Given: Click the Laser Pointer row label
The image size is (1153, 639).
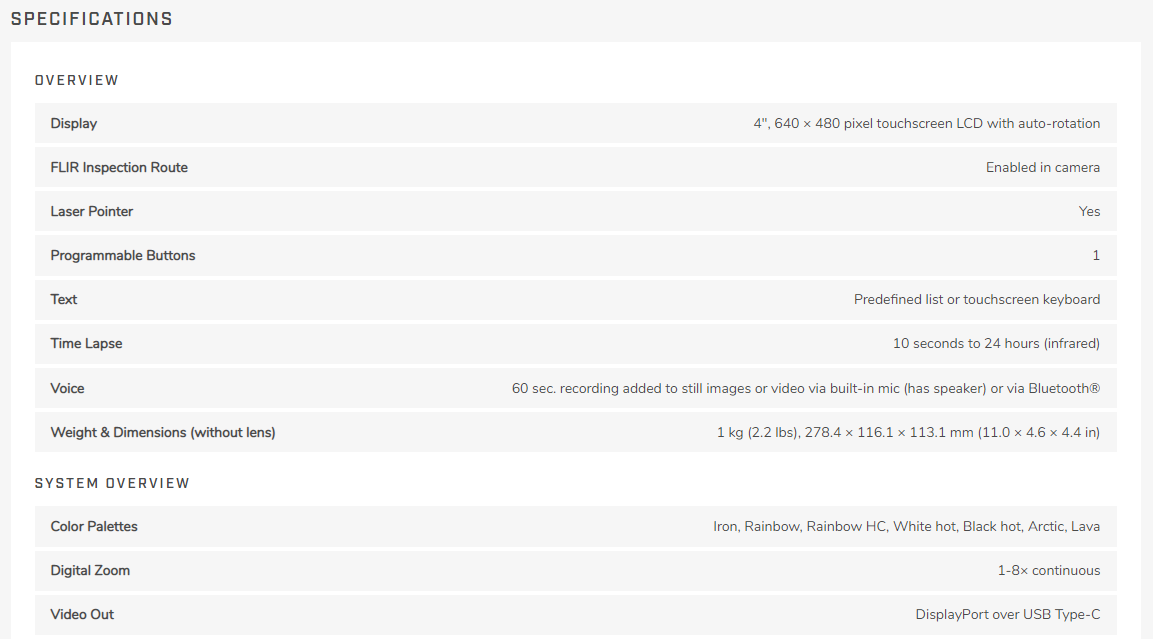Looking at the screenshot, I should click(92, 212).
